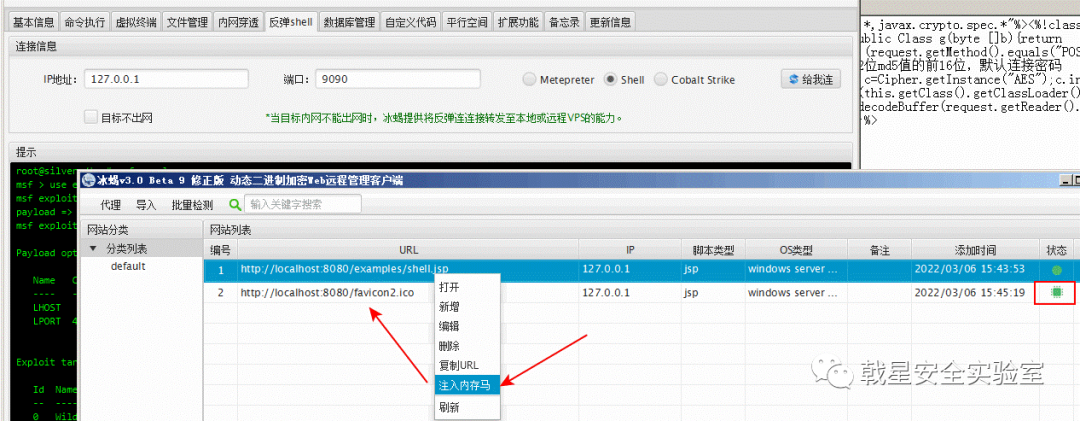Click the memory-shell status icon for favicon2.ico
The image size is (1080, 421).
click(1057, 293)
